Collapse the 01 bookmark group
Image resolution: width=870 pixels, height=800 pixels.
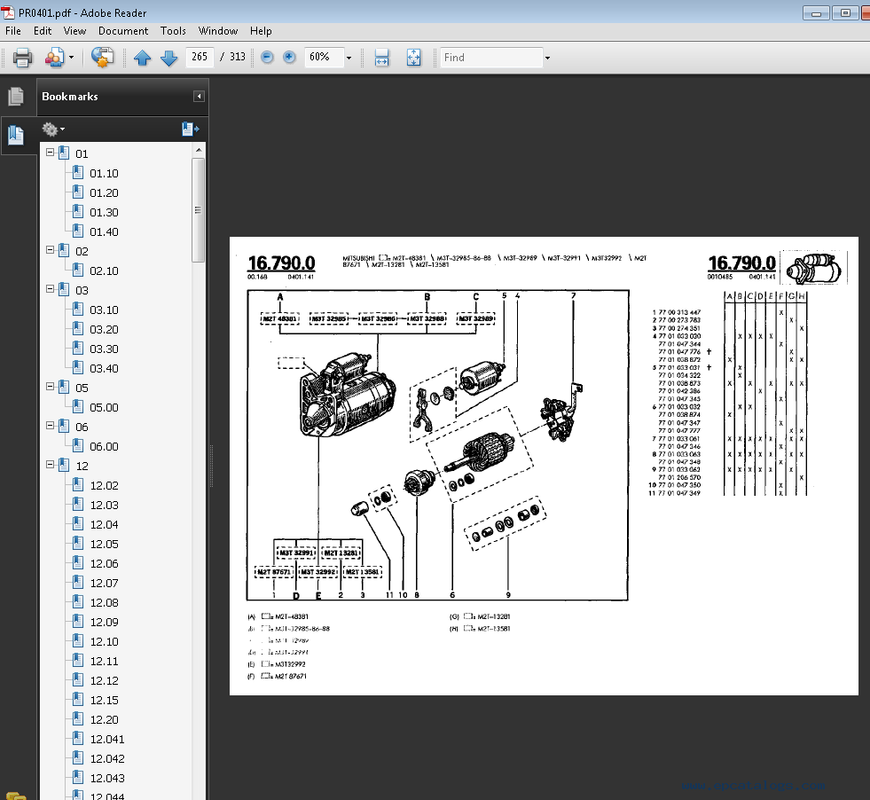(x=50, y=152)
